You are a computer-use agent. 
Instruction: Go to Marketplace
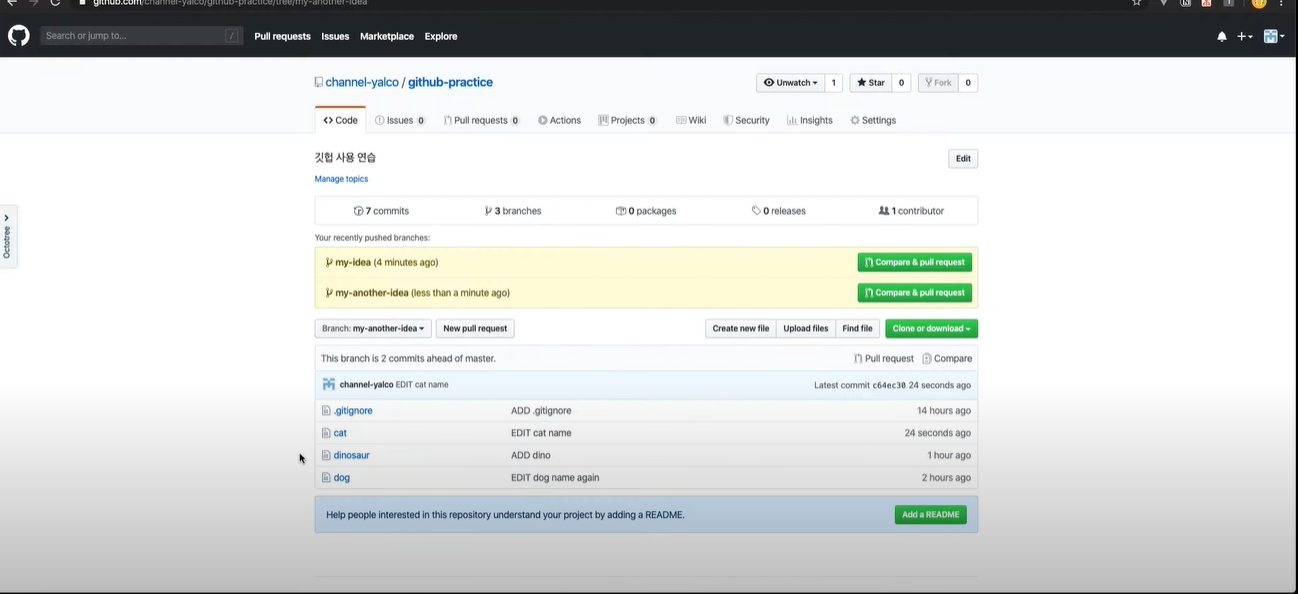(x=387, y=37)
